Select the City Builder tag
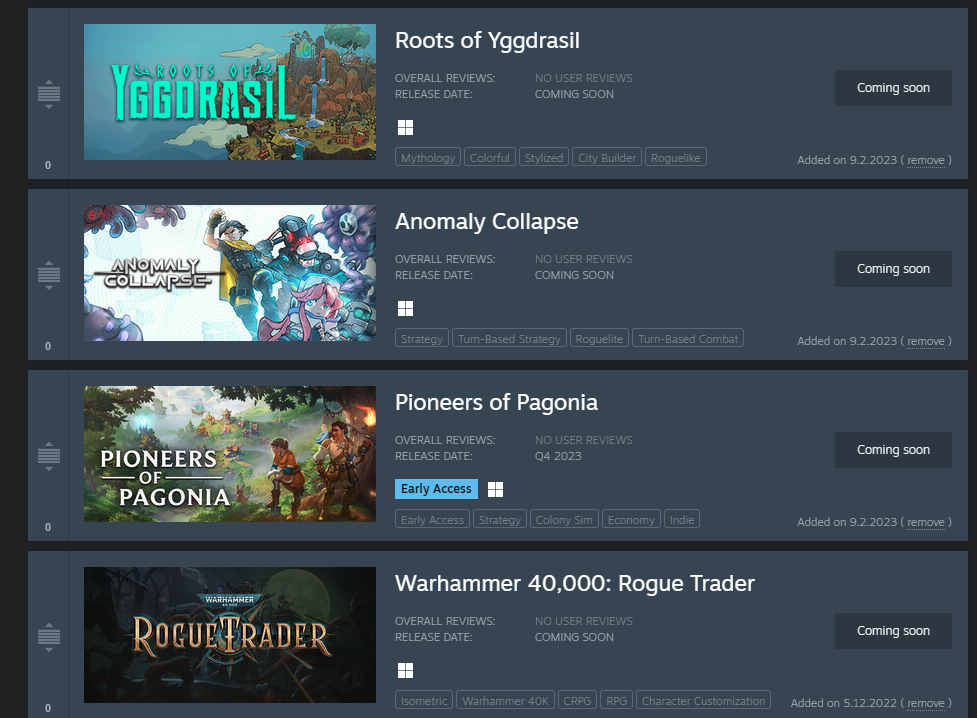The height and width of the screenshot is (718, 977). pos(607,158)
